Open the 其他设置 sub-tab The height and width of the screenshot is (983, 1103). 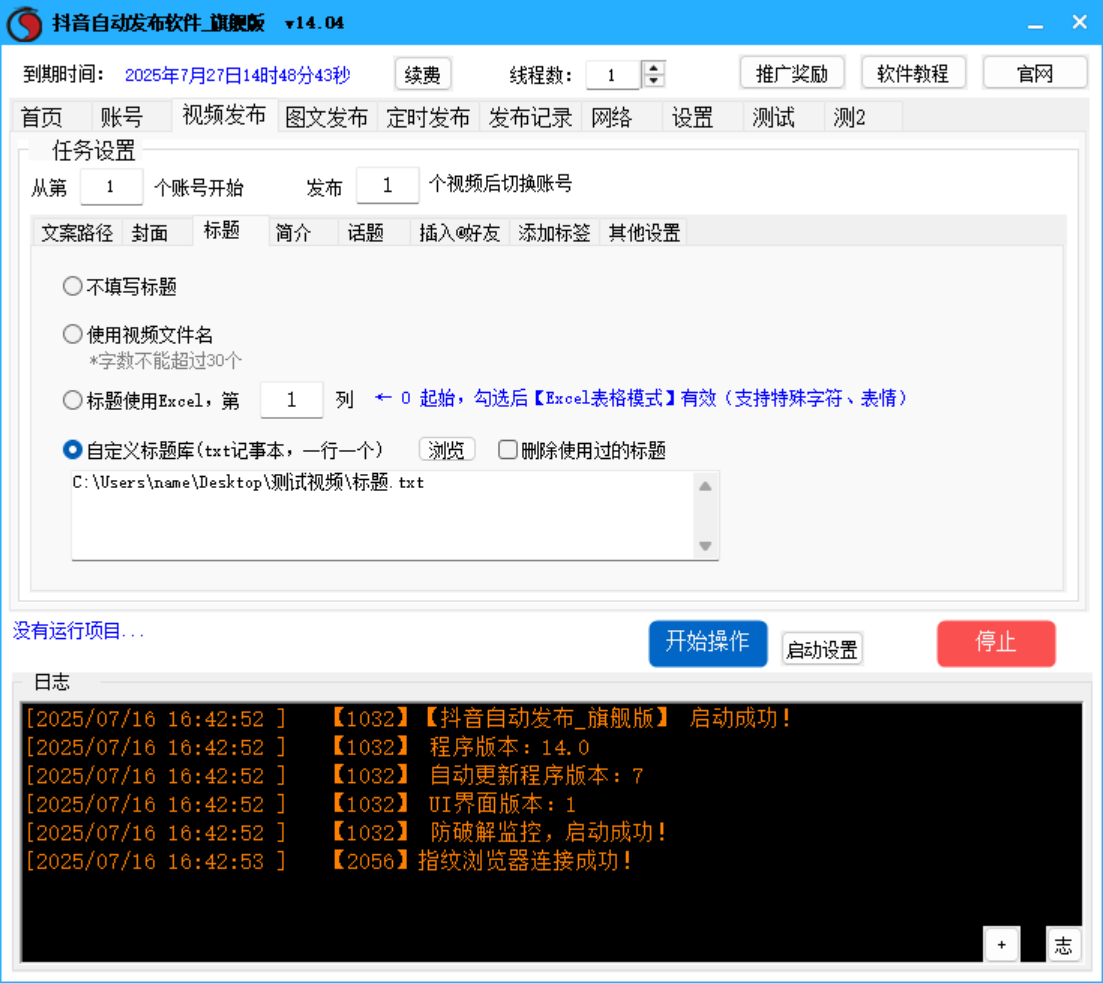click(644, 233)
